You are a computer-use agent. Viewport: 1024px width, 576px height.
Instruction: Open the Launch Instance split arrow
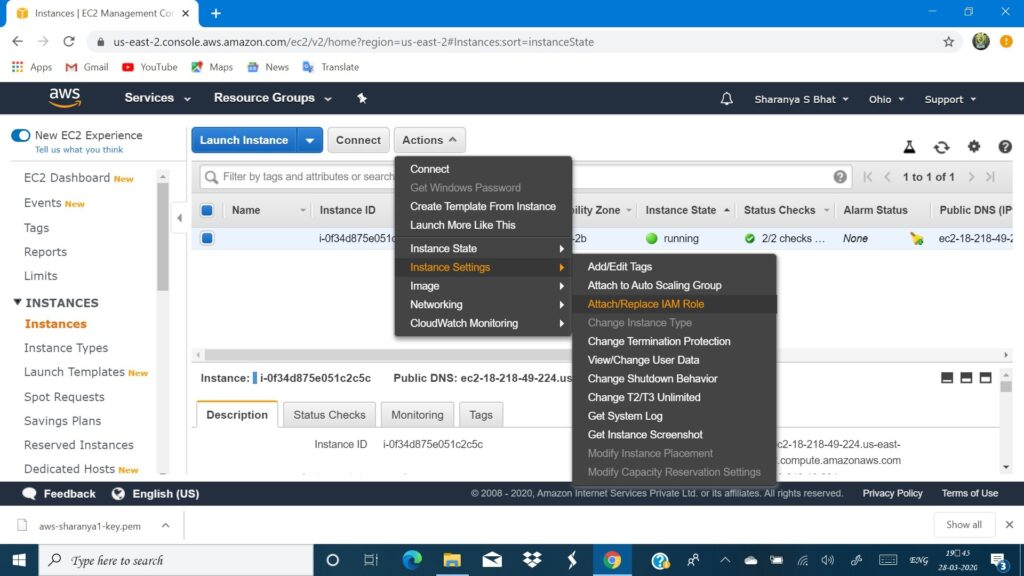pos(310,140)
